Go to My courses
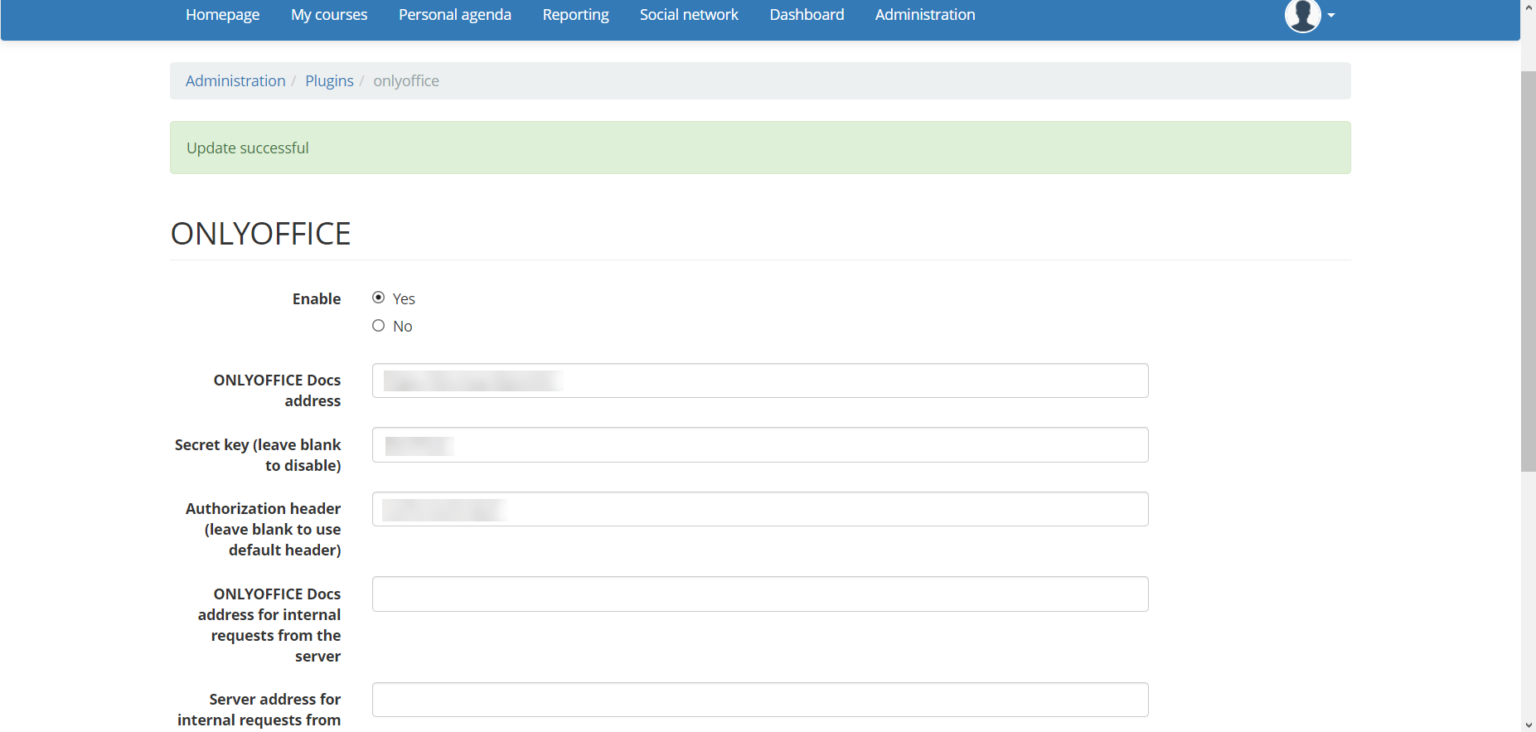 [x=328, y=14]
